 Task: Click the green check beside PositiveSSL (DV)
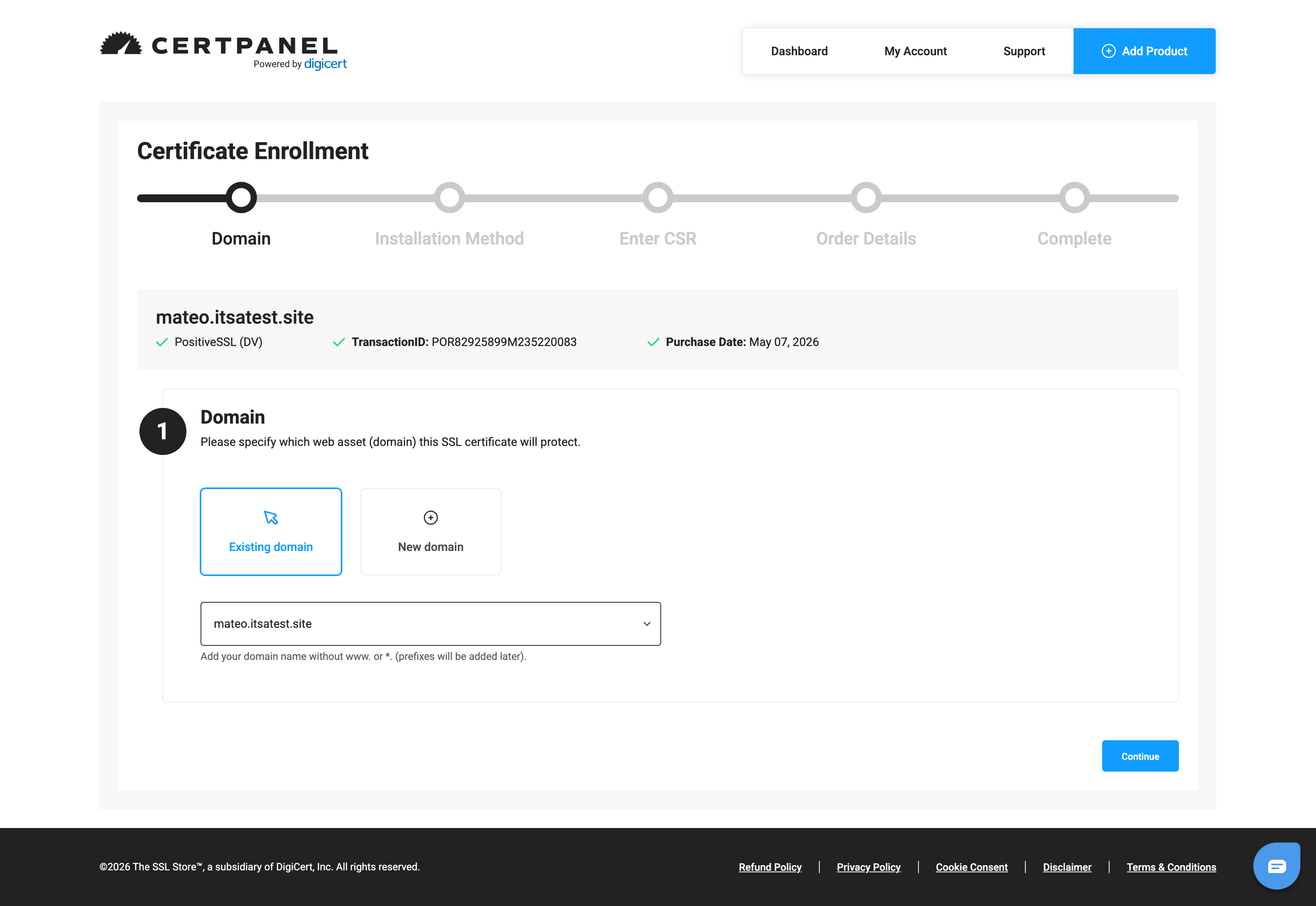click(x=162, y=342)
